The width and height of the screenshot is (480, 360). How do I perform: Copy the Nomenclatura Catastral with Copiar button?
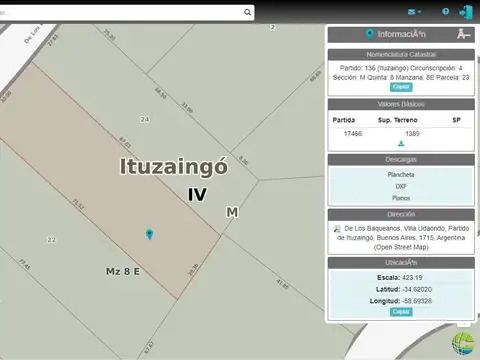(x=401, y=87)
